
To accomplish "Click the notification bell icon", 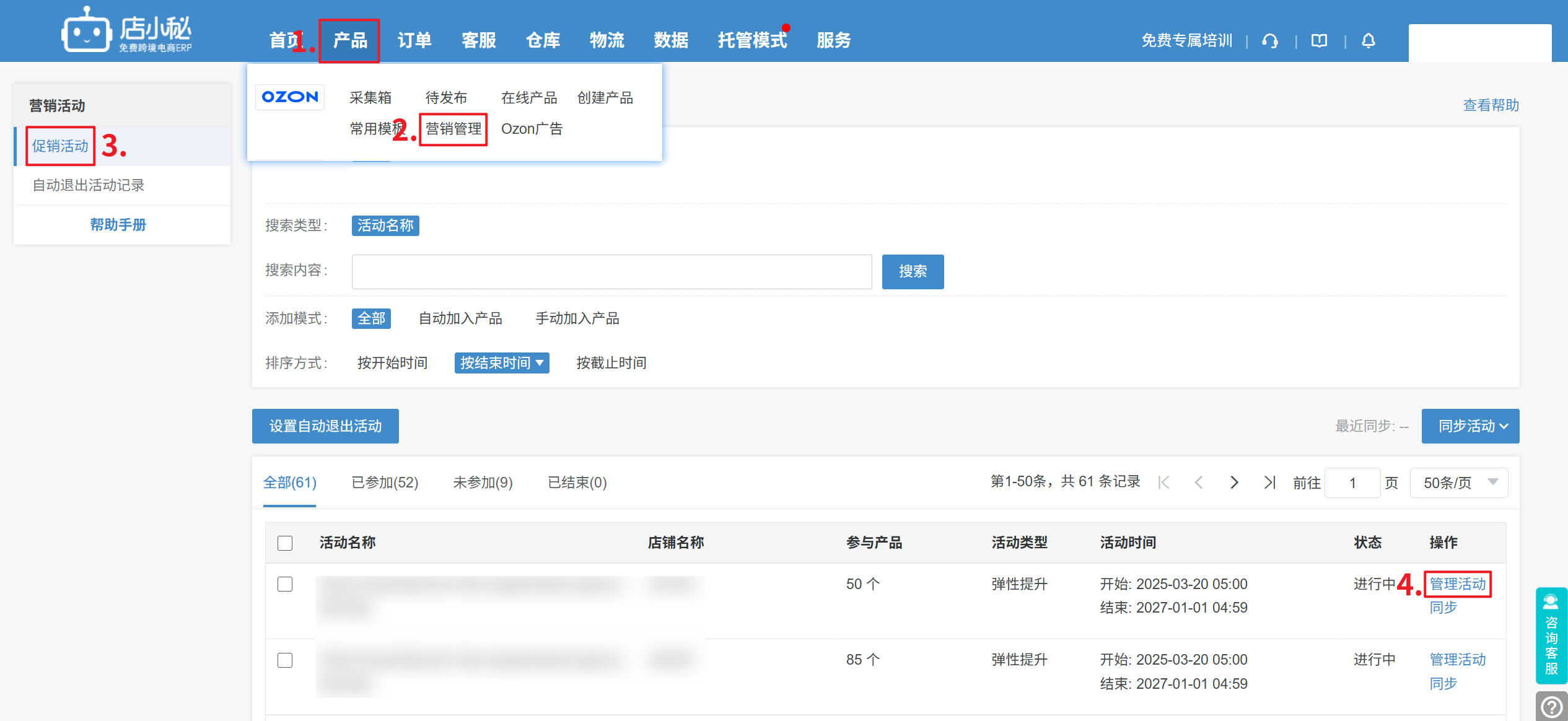I will 1368,41.
